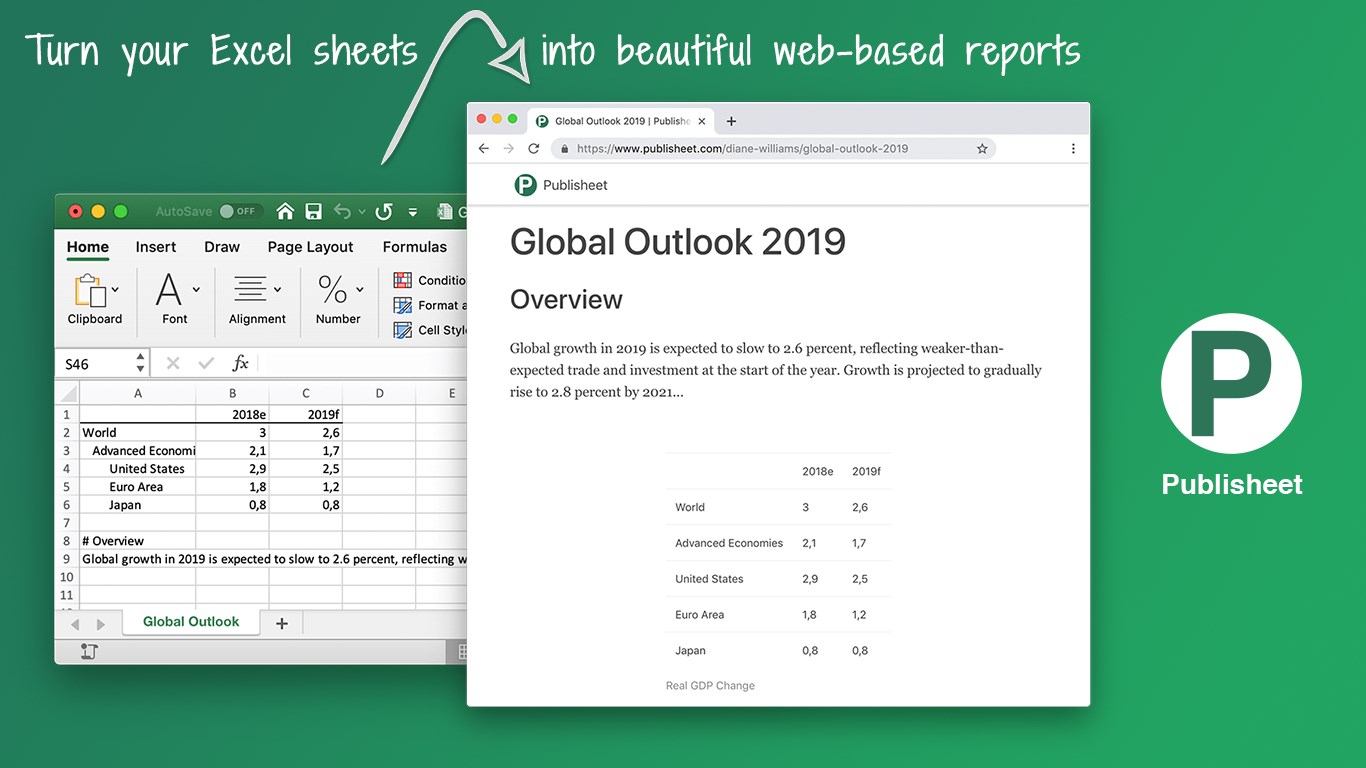Click the next sheet arrow in Excel
The width and height of the screenshot is (1366, 768).
pos(100,624)
